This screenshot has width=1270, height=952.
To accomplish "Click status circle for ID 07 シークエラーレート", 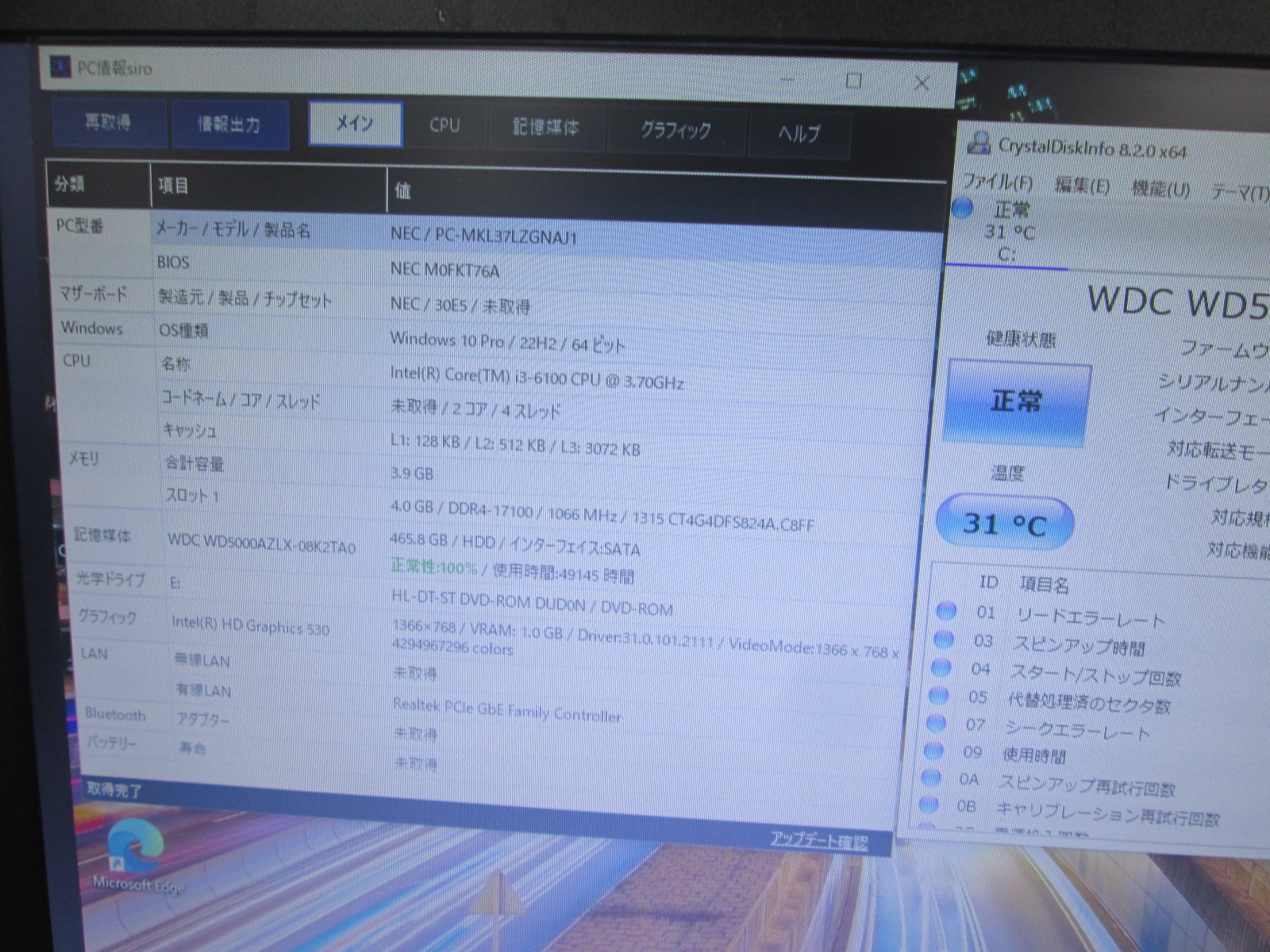I will [x=936, y=723].
